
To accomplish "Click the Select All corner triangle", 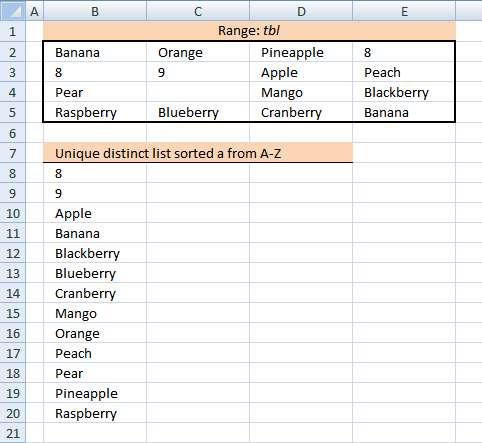I will click(x=13, y=11).
